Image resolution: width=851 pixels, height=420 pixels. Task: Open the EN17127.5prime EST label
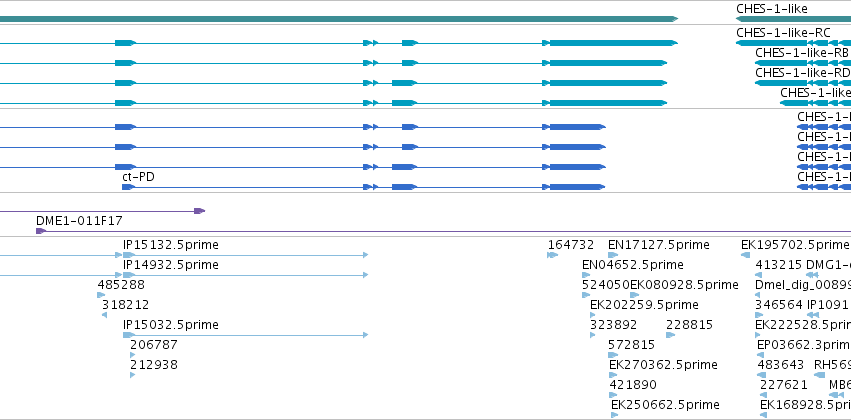coord(658,245)
